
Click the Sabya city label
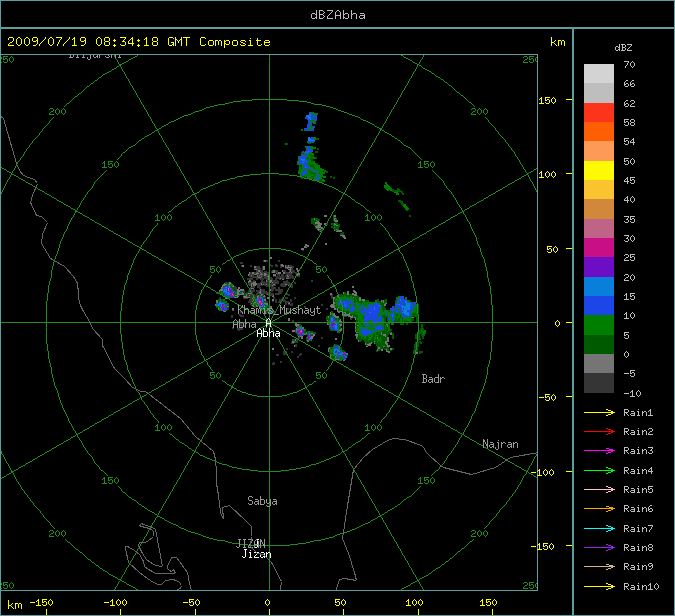tap(262, 501)
